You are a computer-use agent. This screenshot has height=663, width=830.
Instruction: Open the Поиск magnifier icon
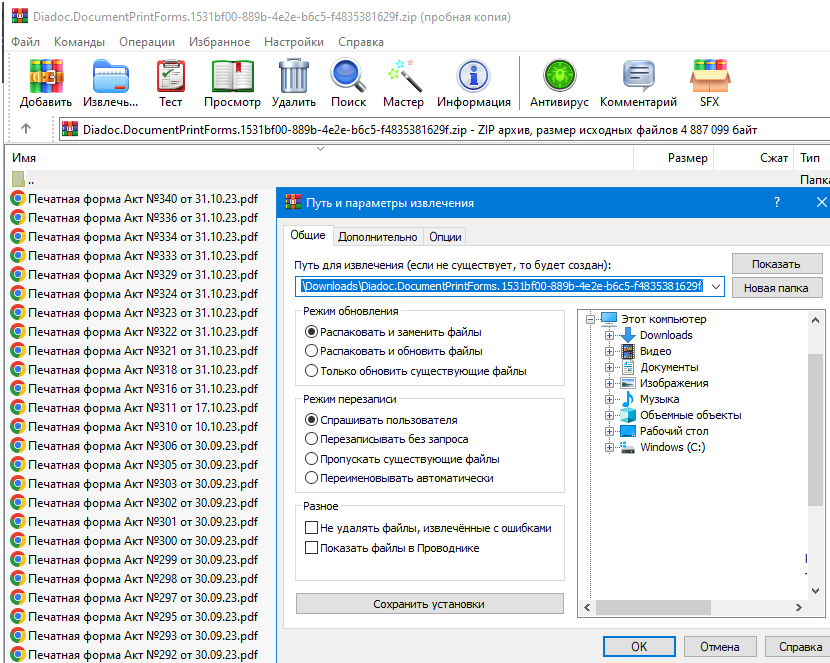(x=348, y=76)
